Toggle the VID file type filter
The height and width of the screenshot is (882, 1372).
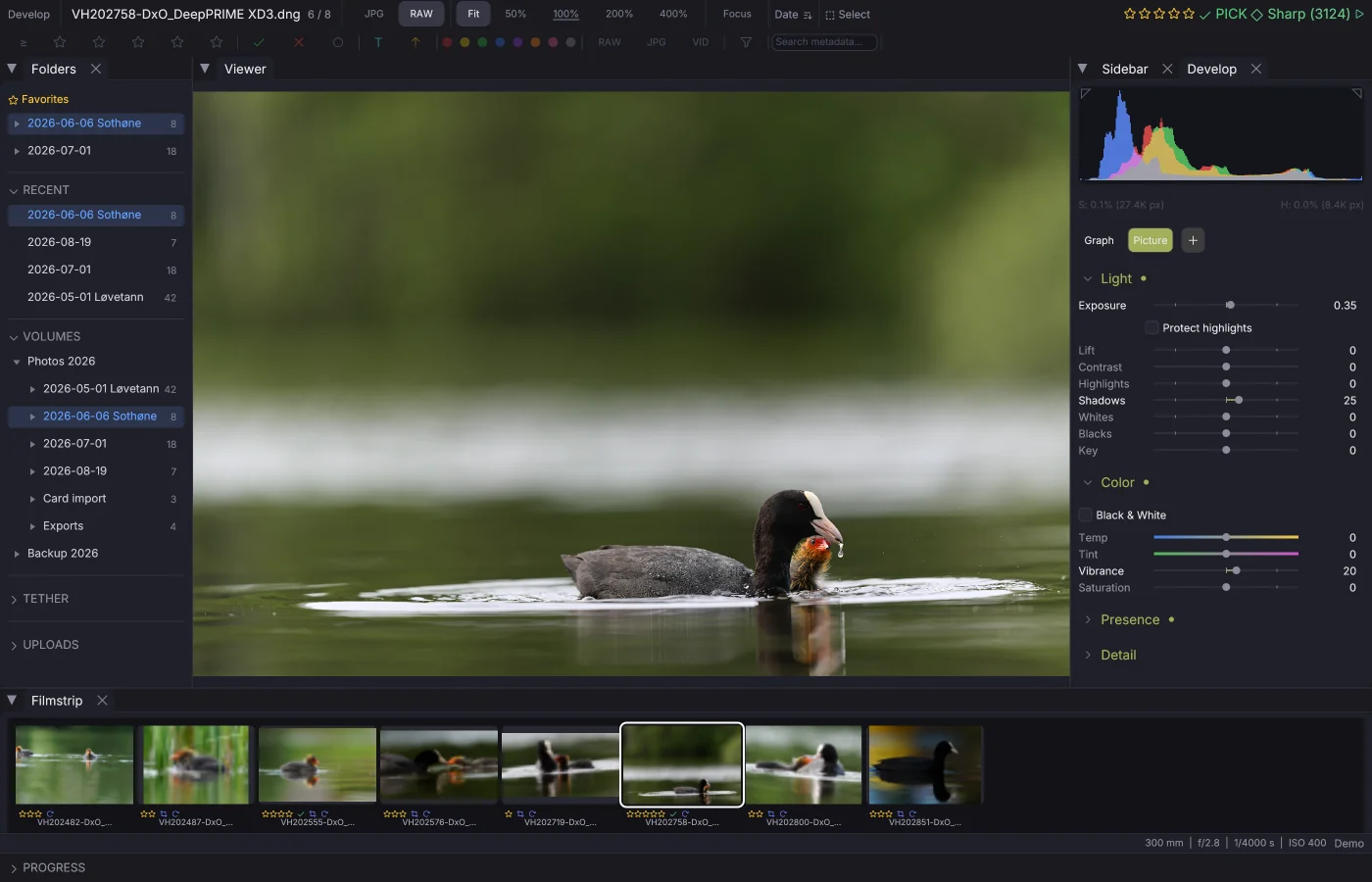701,42
